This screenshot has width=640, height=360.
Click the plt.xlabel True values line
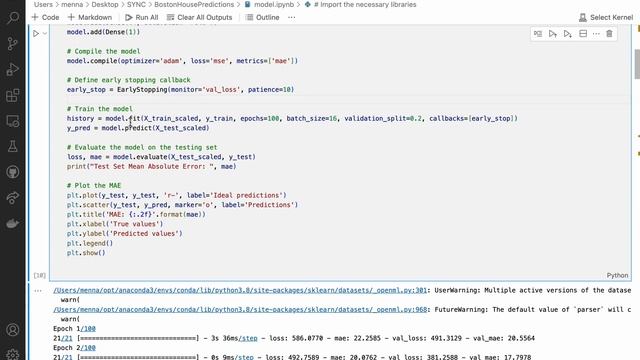[115, 224]
